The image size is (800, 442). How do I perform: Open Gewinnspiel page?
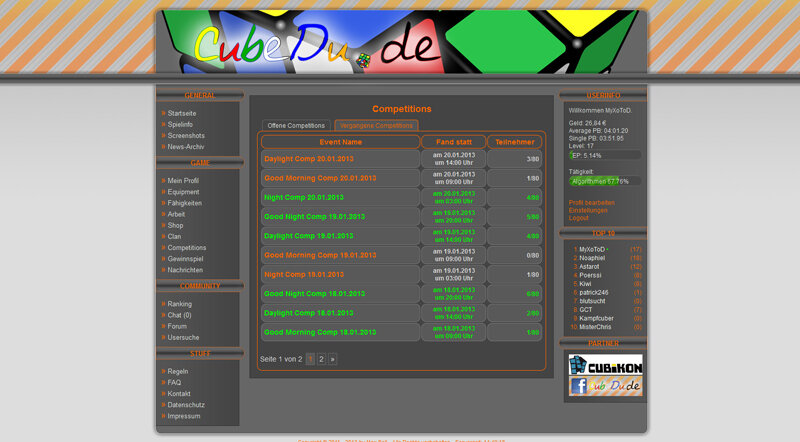(x=185, y=259)
